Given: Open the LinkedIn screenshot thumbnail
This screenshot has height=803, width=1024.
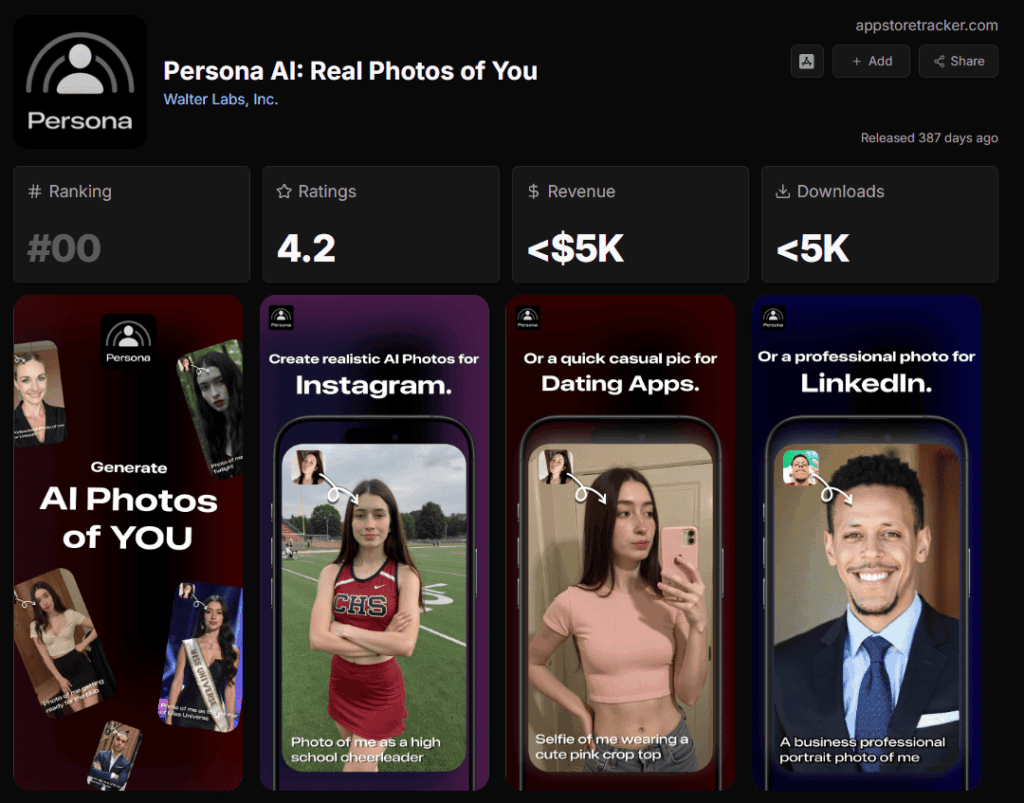Looking at the screenshot, I should point(867,543).
